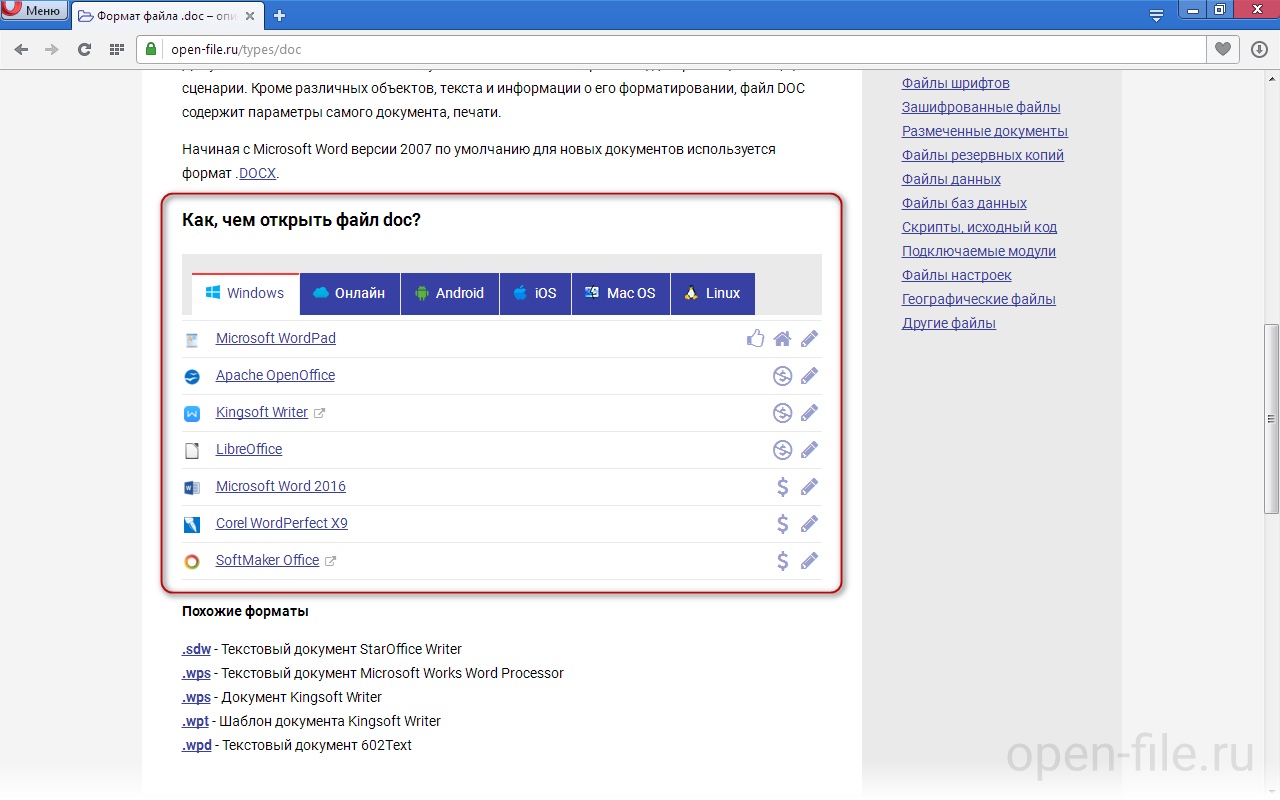Click the pencil icon for WordPad

click(x=809, y=338)
